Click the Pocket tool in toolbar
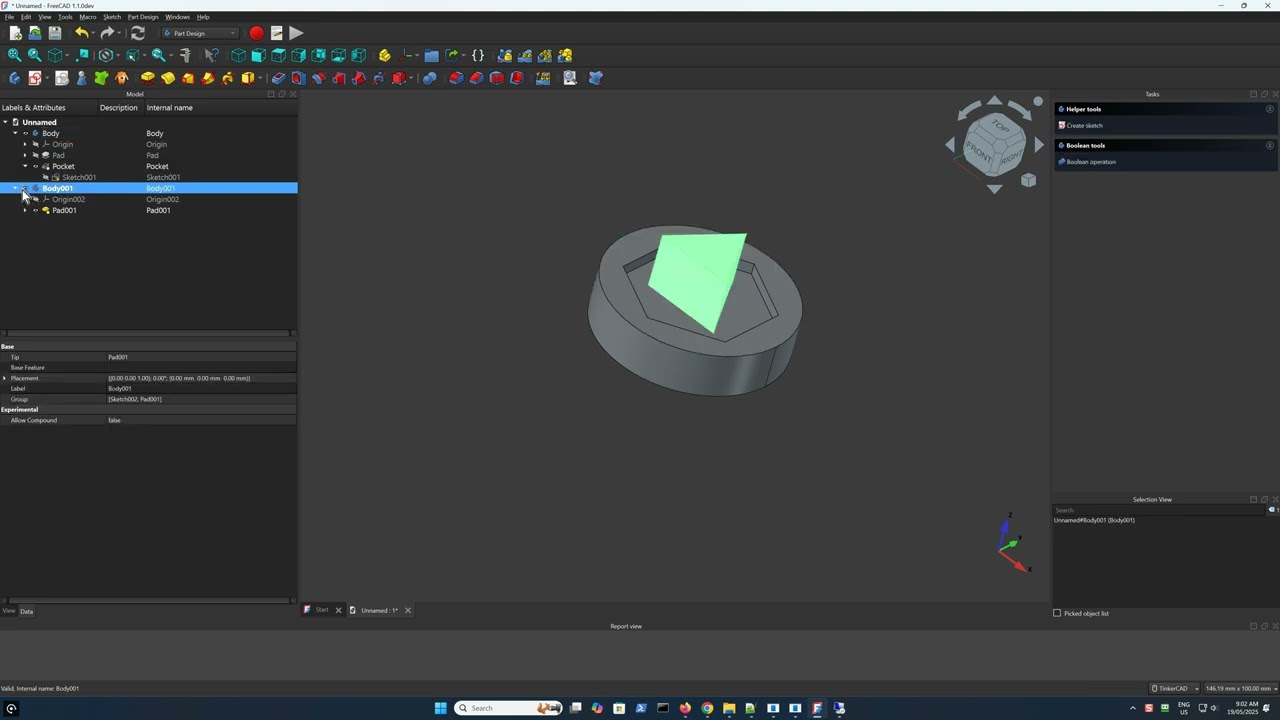This screenshot has width=1280, height=720. coord(278,78)
